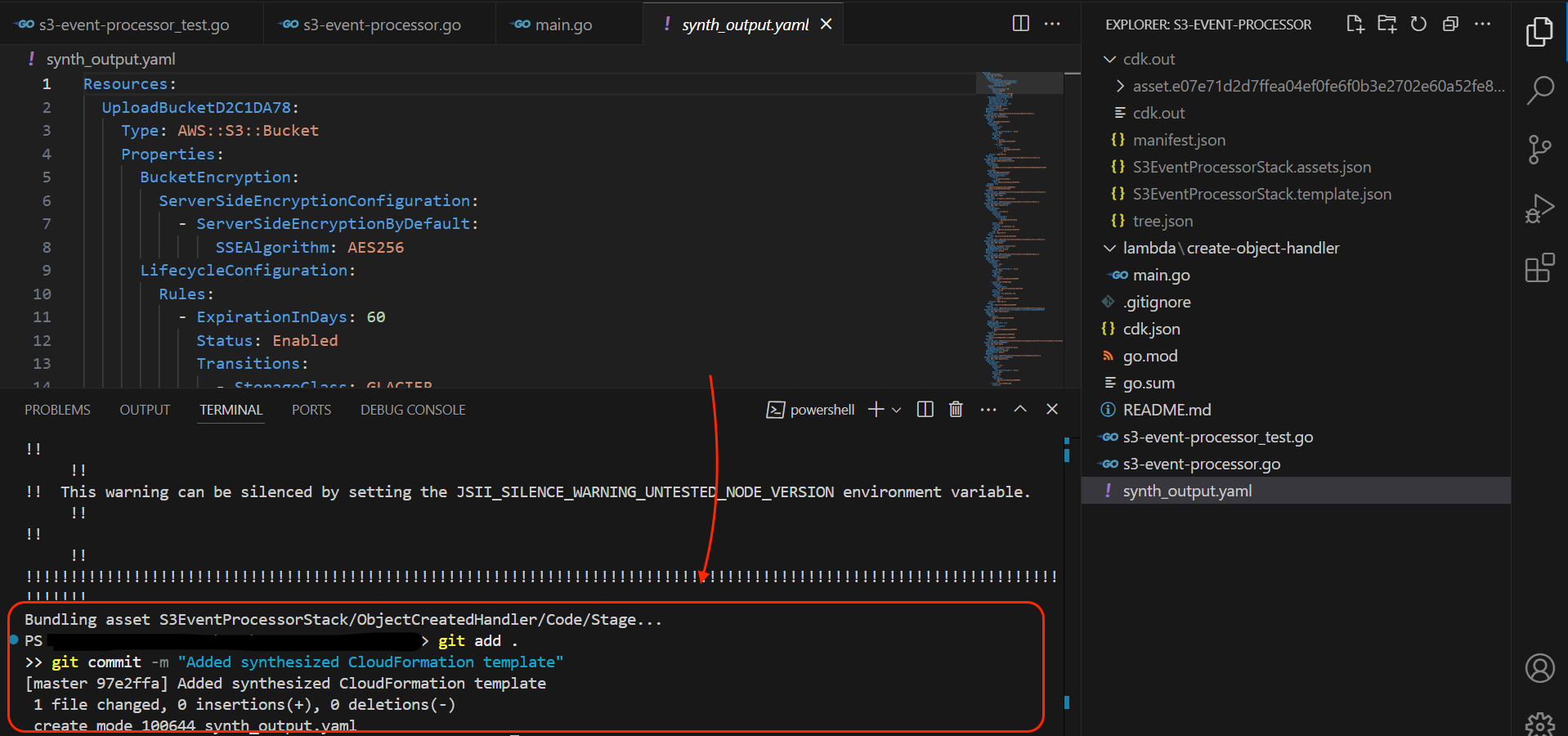Create a new folder in Explorer
Screen dimensions: 1568x736
pos(1387,24)
